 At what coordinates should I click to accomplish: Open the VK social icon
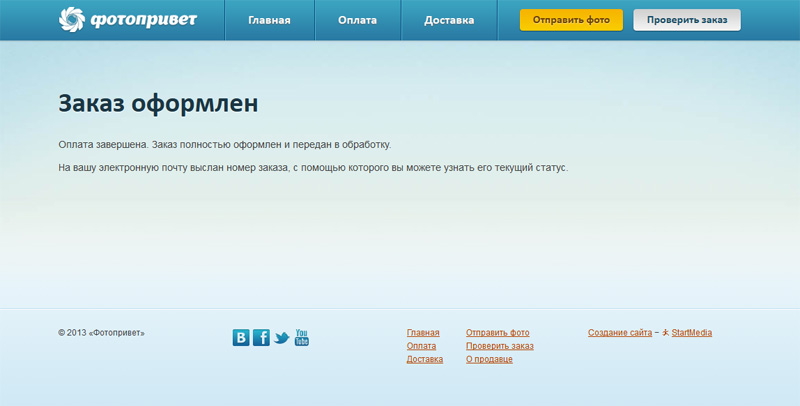click(241, 338)
